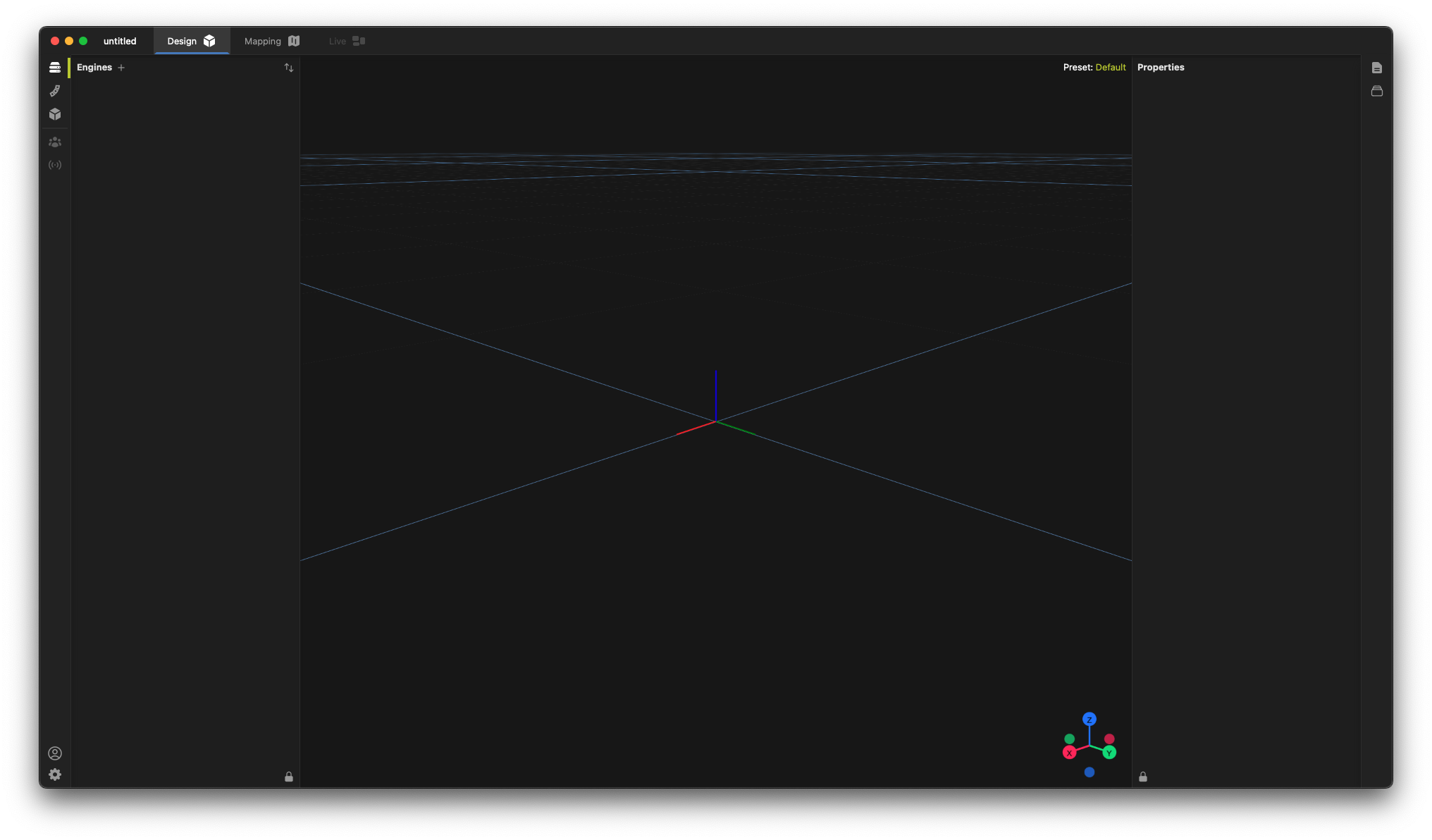Image resolution: width=1432 pixels, height=840 pixels.
Task: Select the drawer icon on the right edge
Action: [x=1378, y=90]
